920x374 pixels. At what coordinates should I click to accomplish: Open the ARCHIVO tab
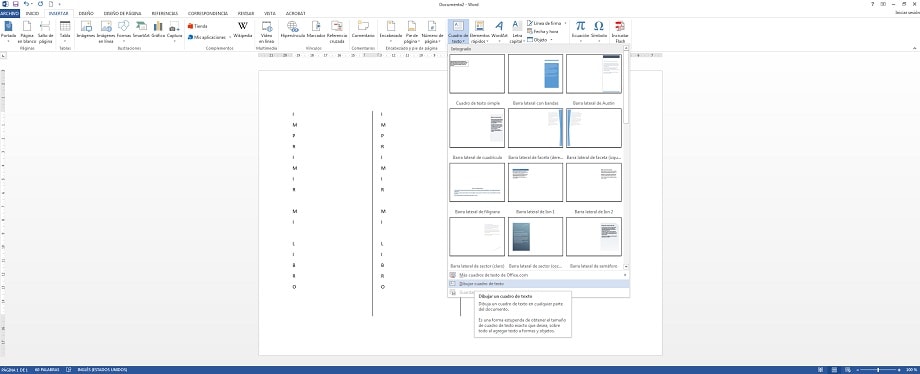tap(10, 13)
